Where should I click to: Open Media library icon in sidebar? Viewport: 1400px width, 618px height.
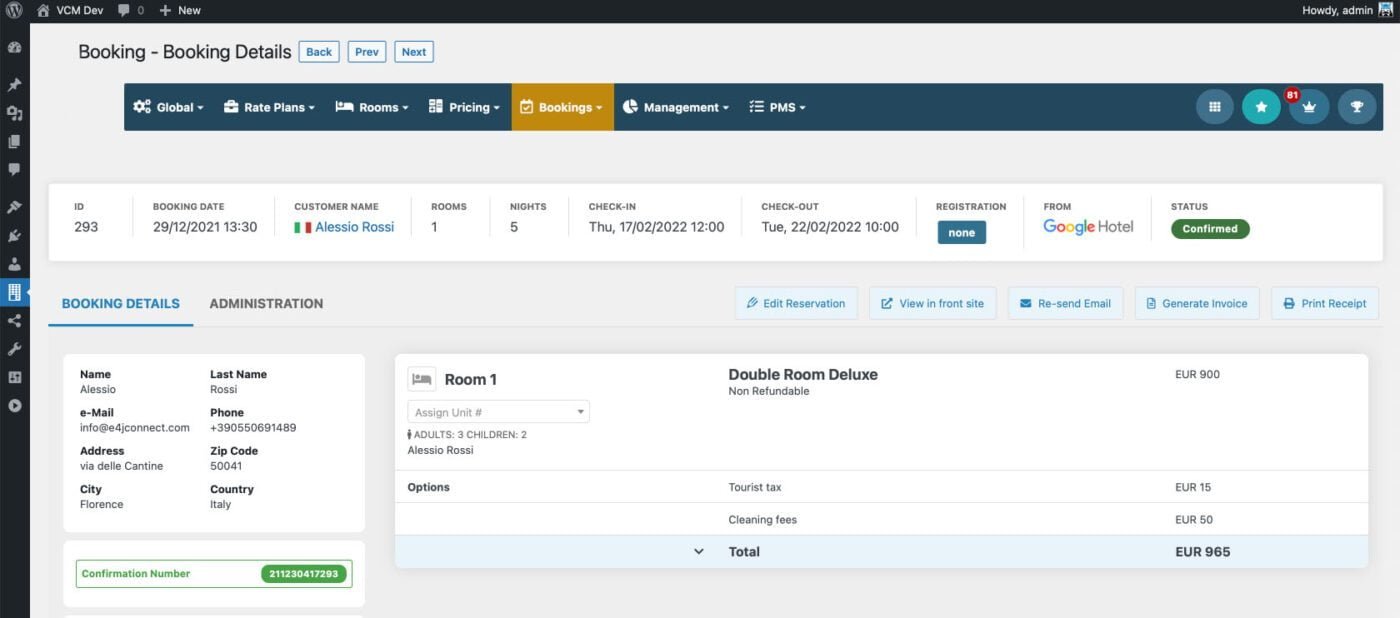click(x=14, y=113)
